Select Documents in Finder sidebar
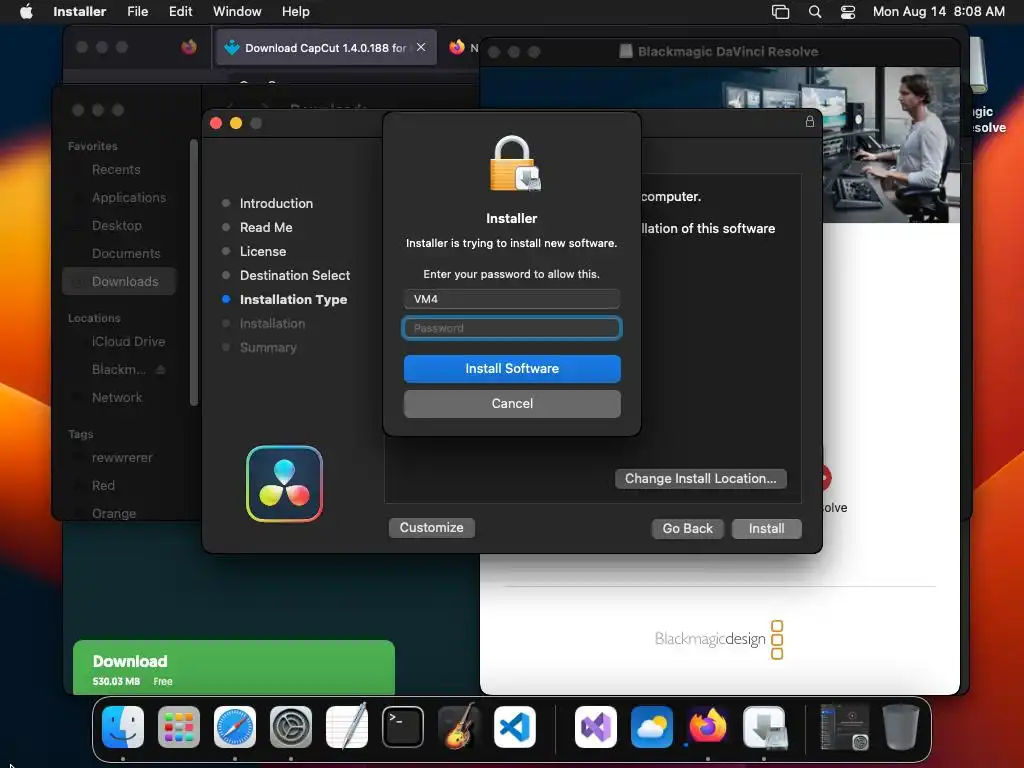Image resolution: width=1024 pixels, height=768 pixels. [x=126, y=254]
